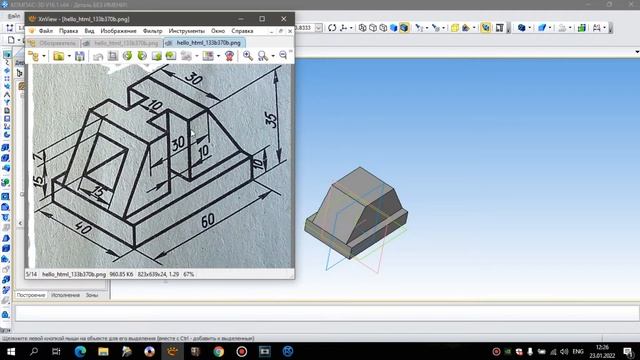Click the Windows Start button
This screenshot has height=360, width=640.
coord(11,351)
